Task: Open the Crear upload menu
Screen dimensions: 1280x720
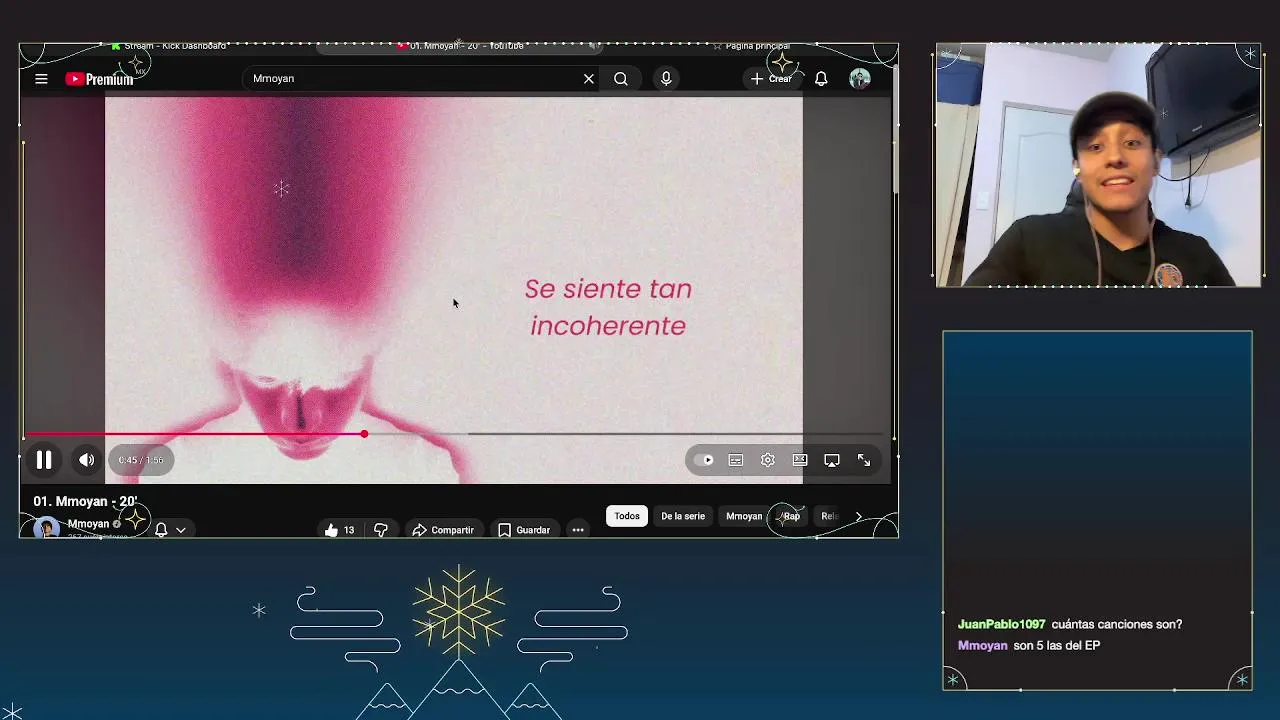Action: click(x=771, y=79)
